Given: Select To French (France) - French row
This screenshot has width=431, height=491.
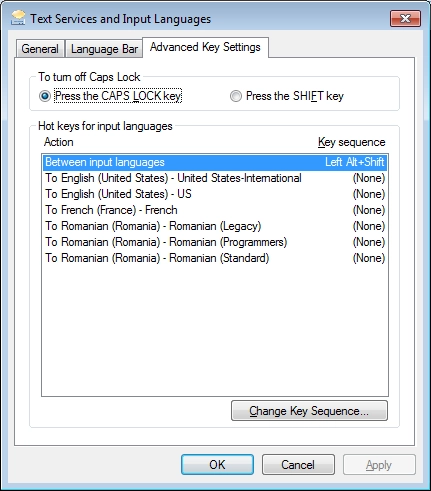Looking at the screenshot, I should pos(215,210).
